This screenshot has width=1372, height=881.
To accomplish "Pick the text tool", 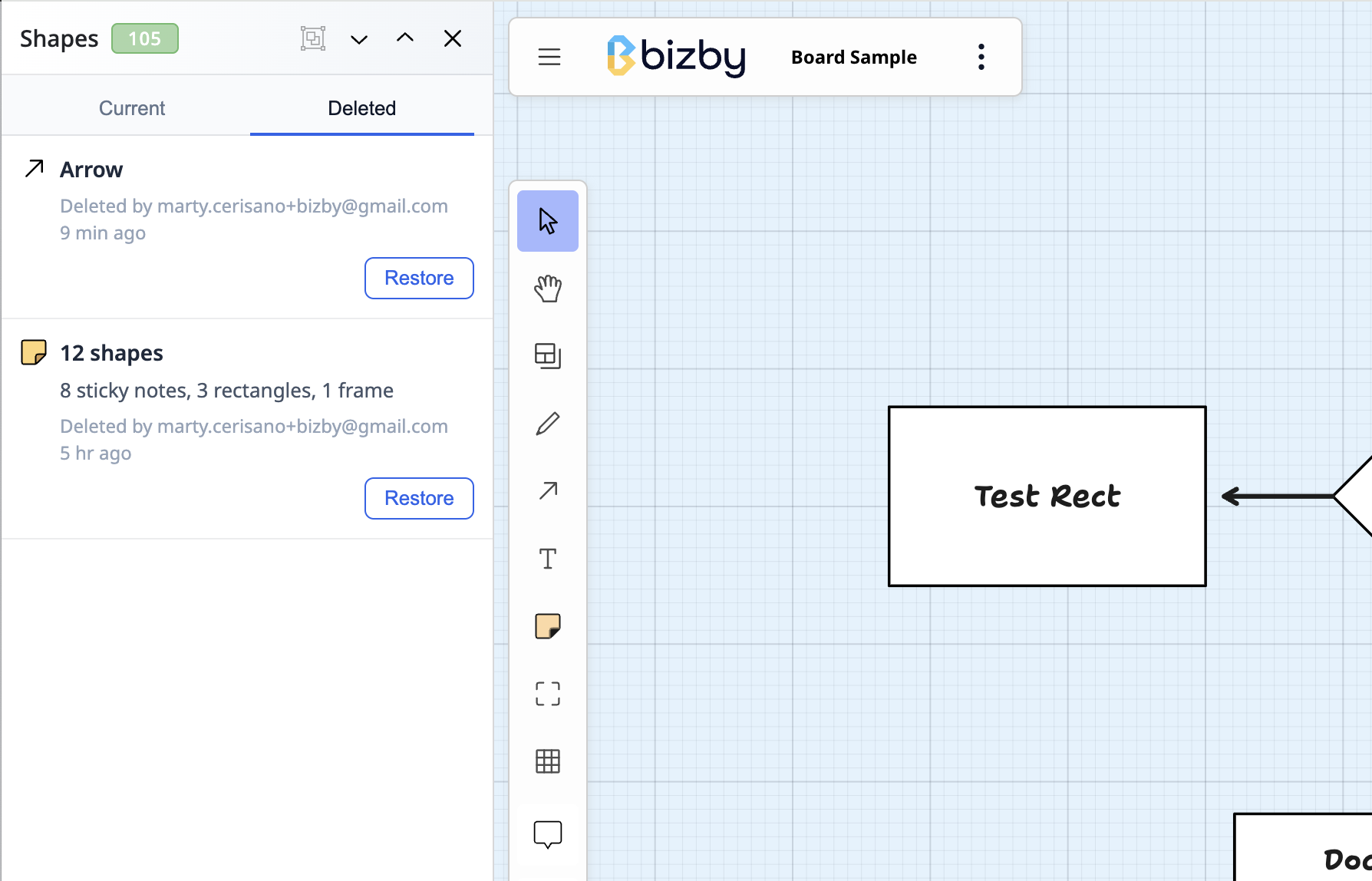I will 548,559.
